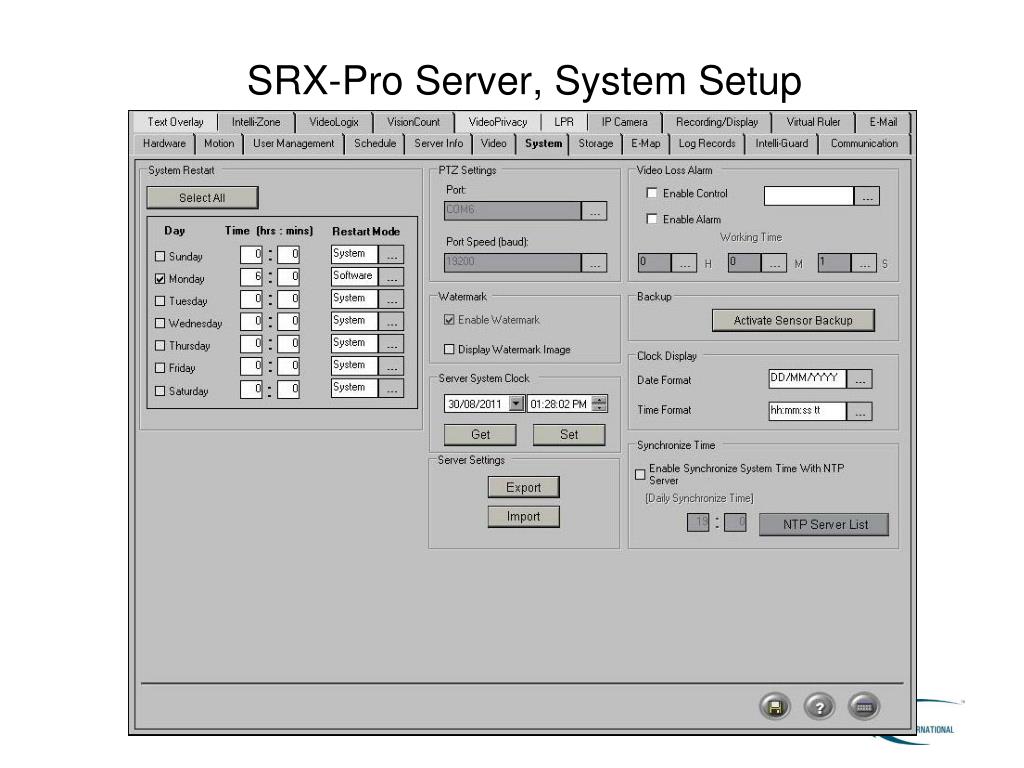Viewport: 1024px width, 768px height.
Task: Click the save disk icon
Action: 775,707
